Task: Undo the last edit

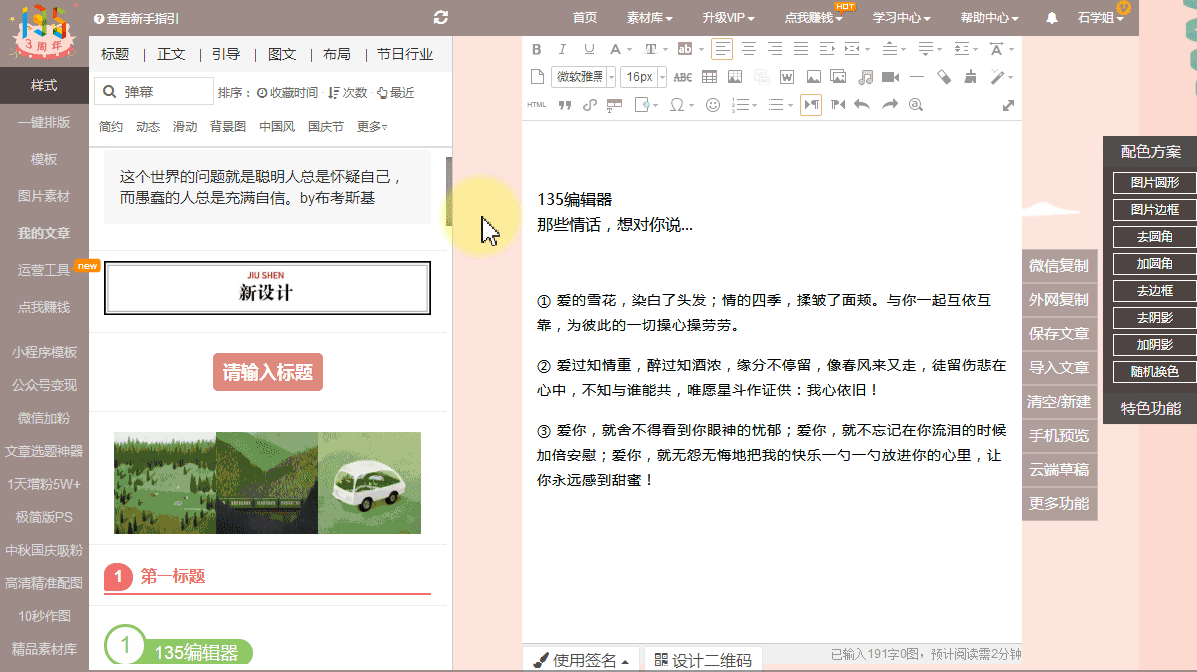Action: click(862, 105)
